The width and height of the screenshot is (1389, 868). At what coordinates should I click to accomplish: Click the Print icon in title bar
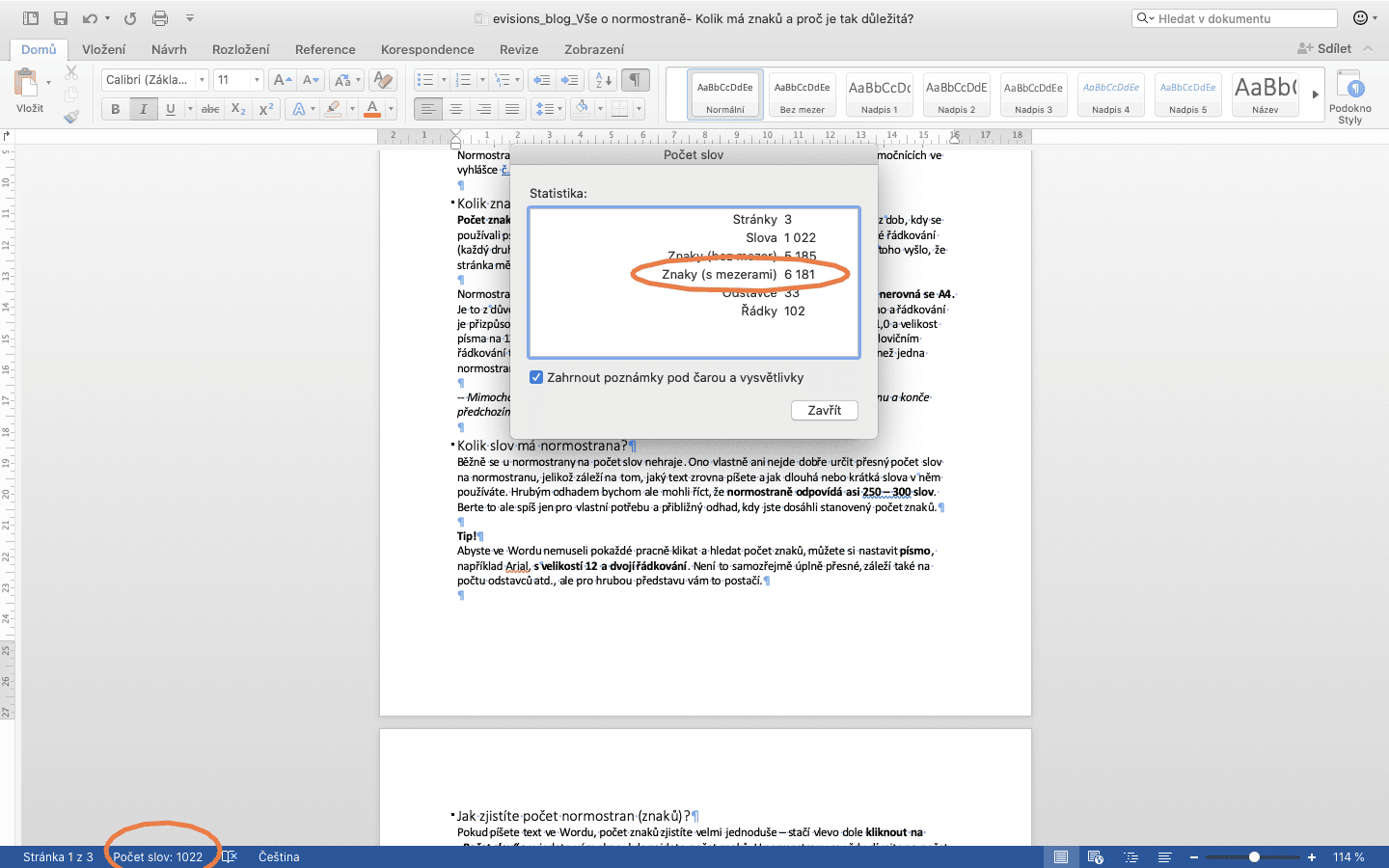160,18
